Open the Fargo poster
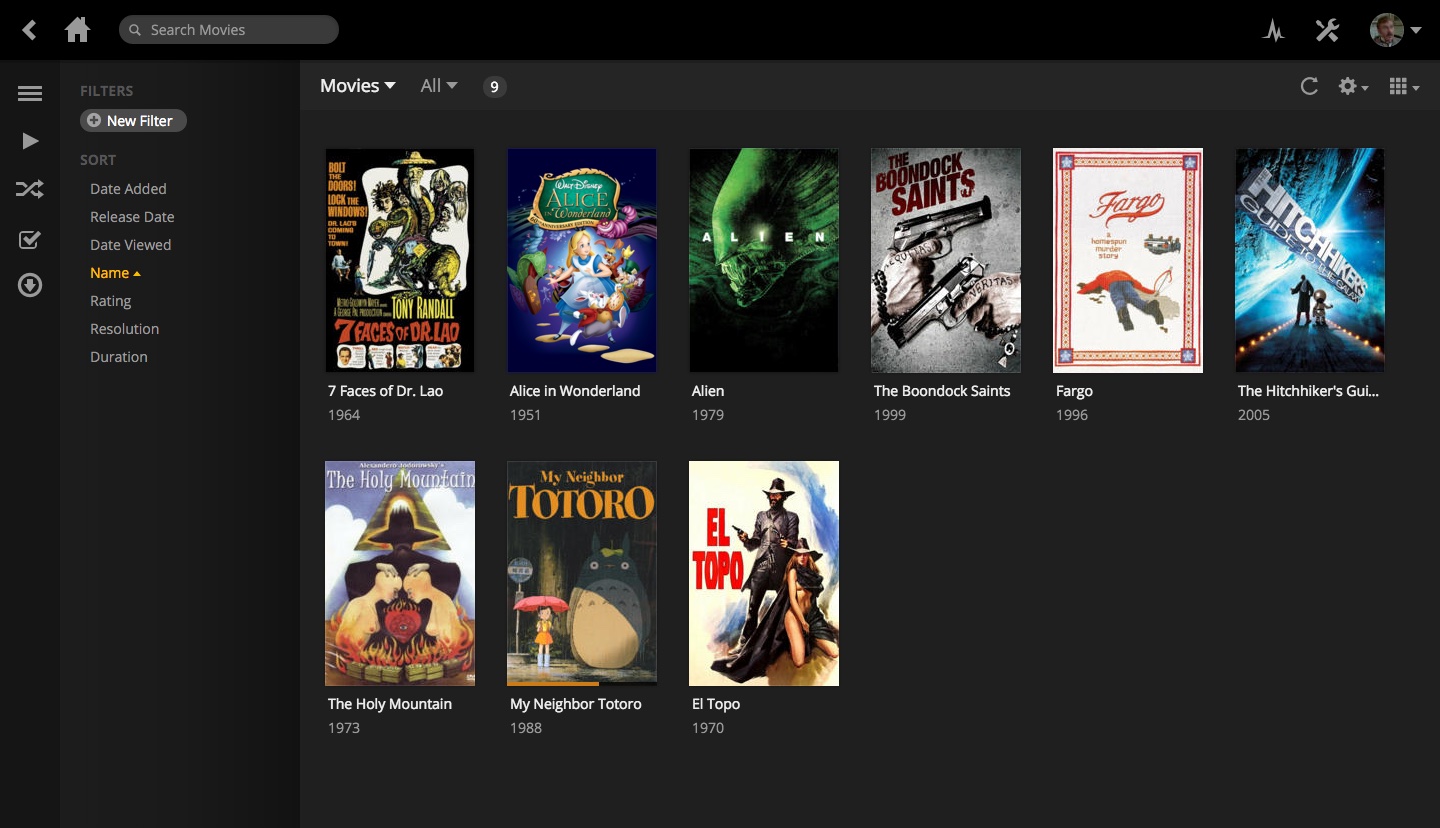 pos(1128,260)
